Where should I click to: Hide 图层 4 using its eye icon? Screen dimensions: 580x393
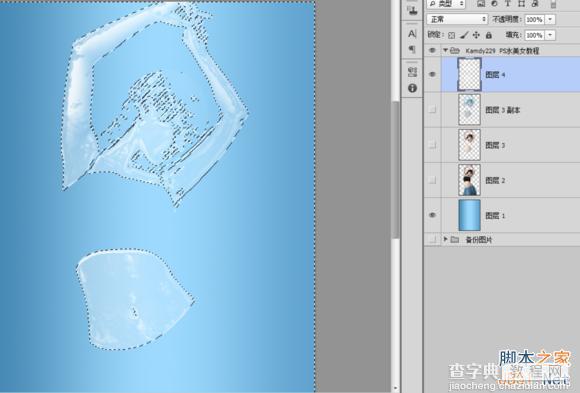[x=432, y=74]
